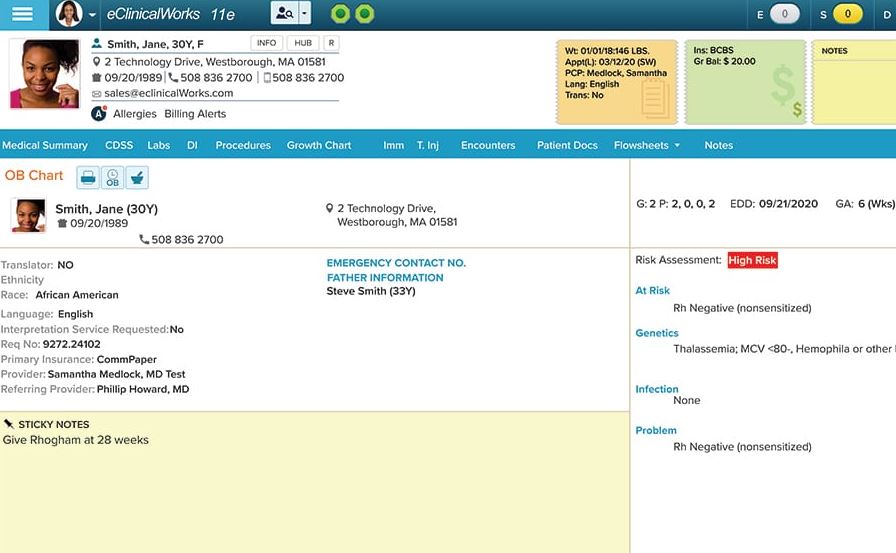Image resolution: width=896 pixels, height=553 pixels.
Task: Click sticky note 'Give Rhogham at 28 weeks'
Action: point(75,440)
